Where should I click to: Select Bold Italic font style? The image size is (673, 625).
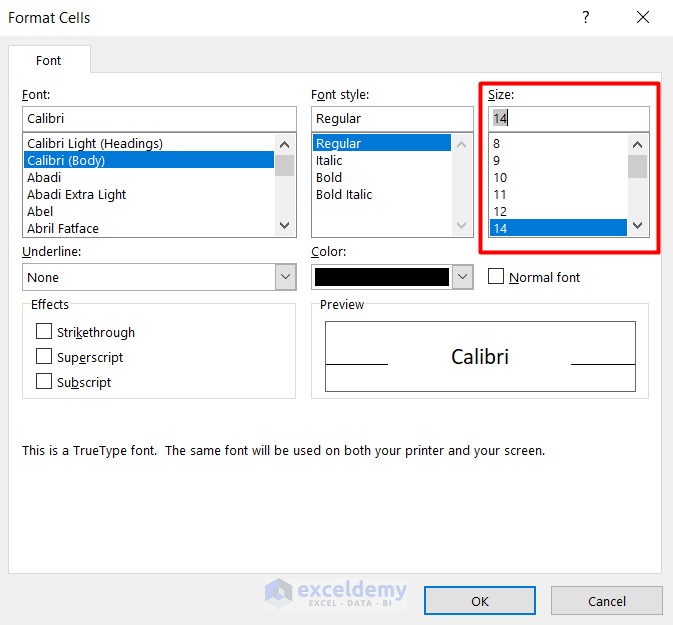(x=344, y=195)
